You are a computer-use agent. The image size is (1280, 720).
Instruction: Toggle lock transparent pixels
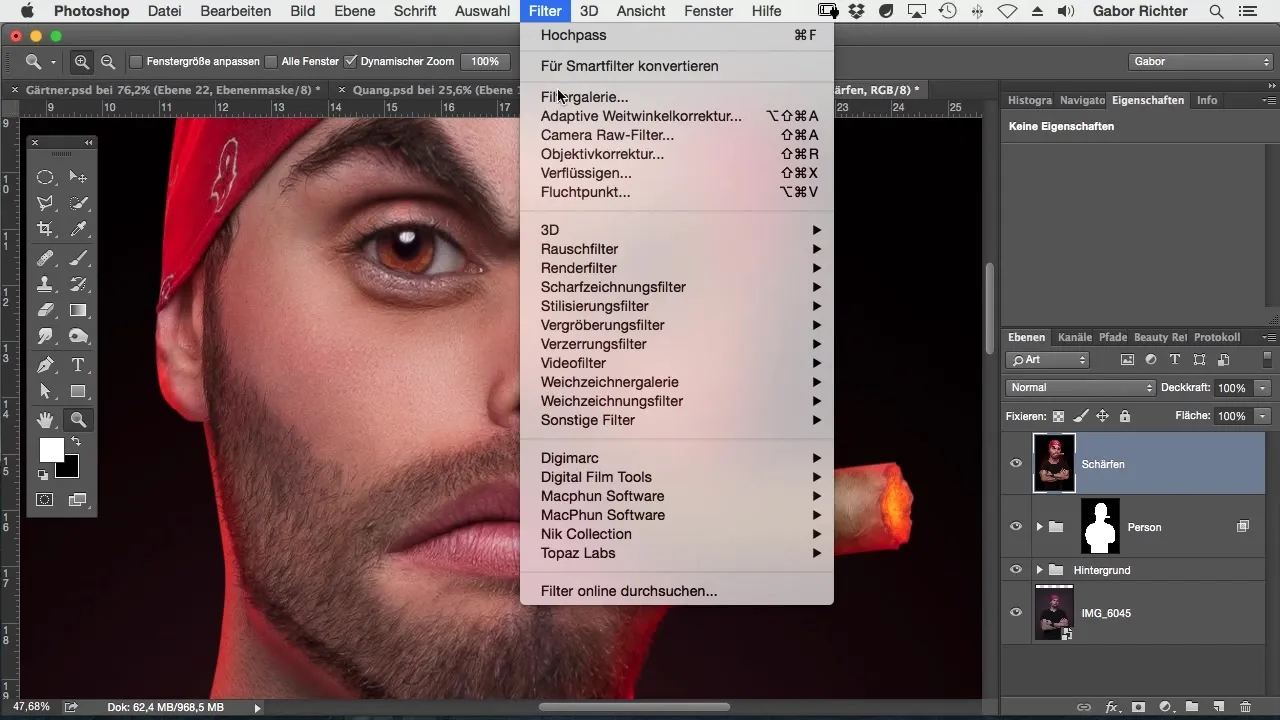click(1059, 416)
